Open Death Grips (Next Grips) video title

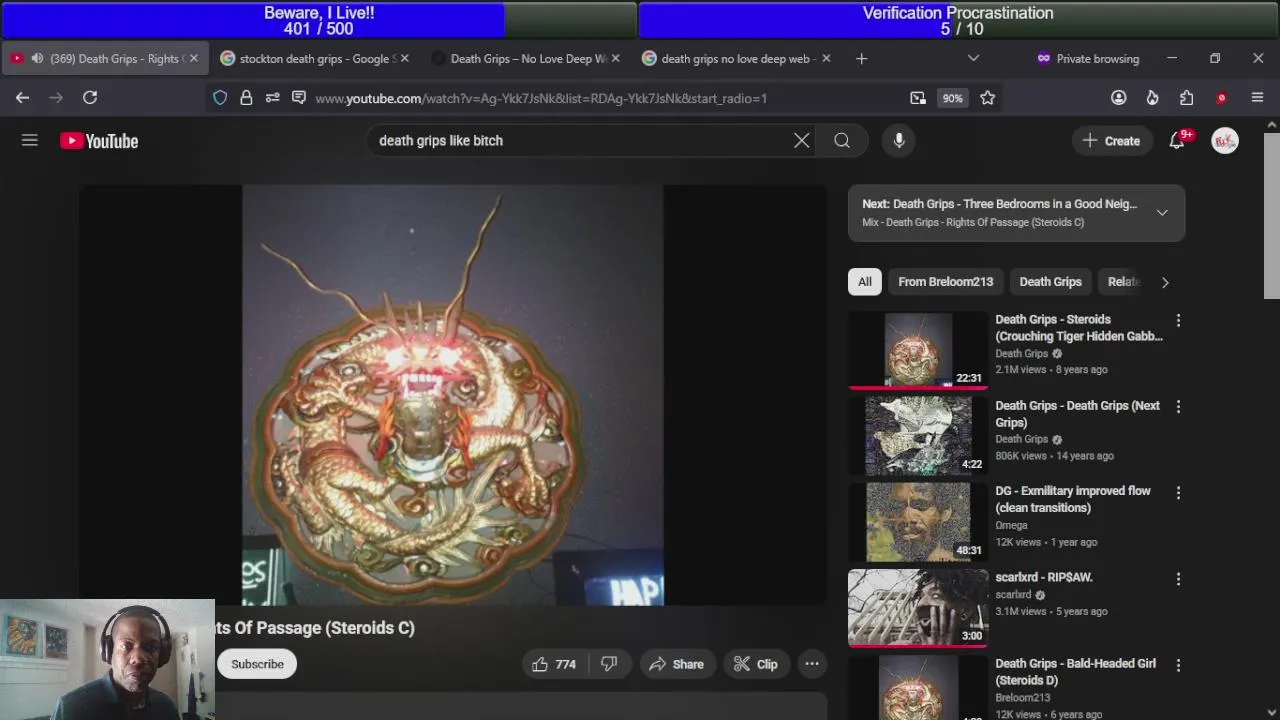click(x=1078, y=414)
